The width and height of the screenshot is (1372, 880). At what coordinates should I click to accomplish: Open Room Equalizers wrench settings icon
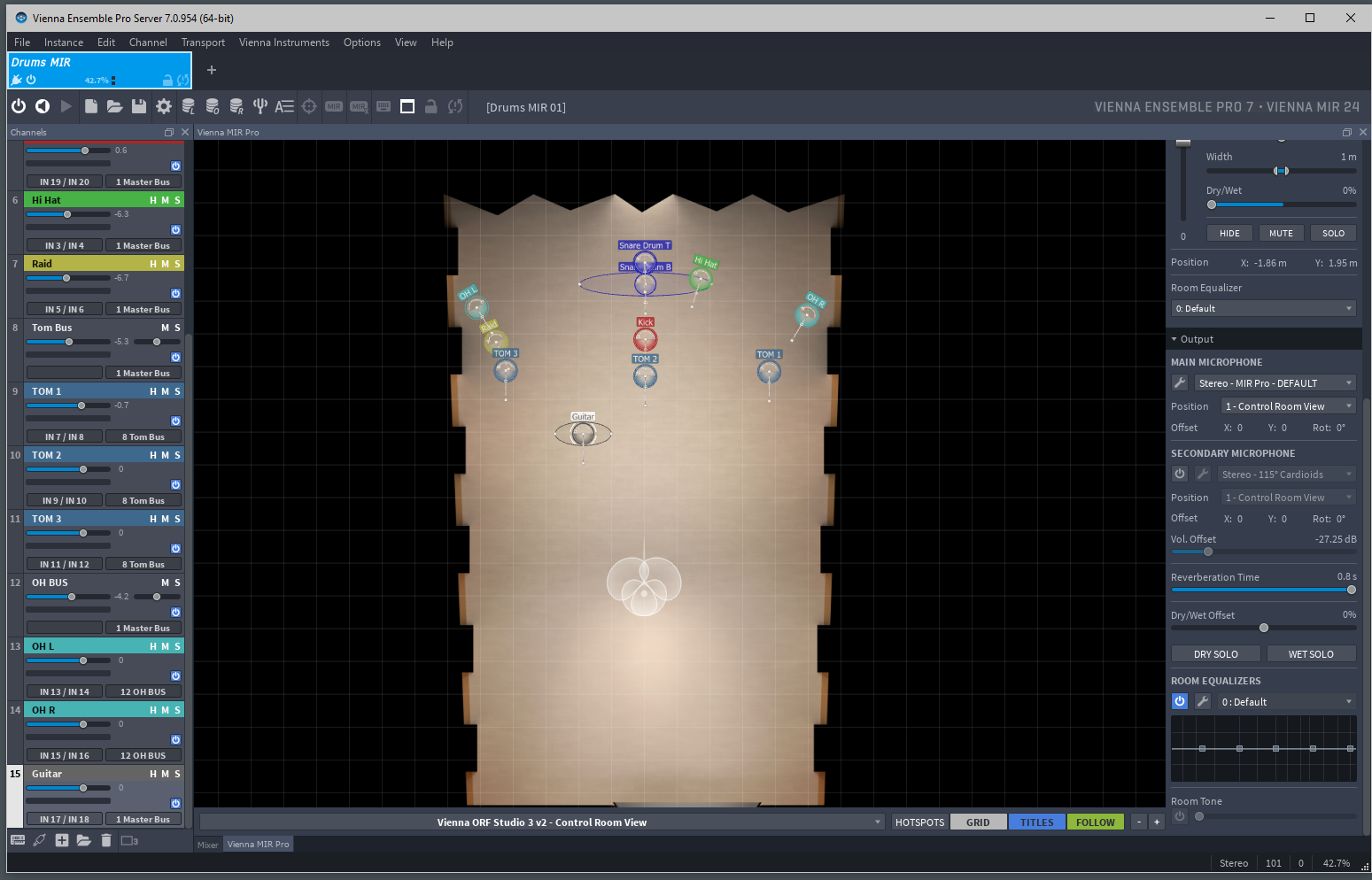coord(1203,701)
